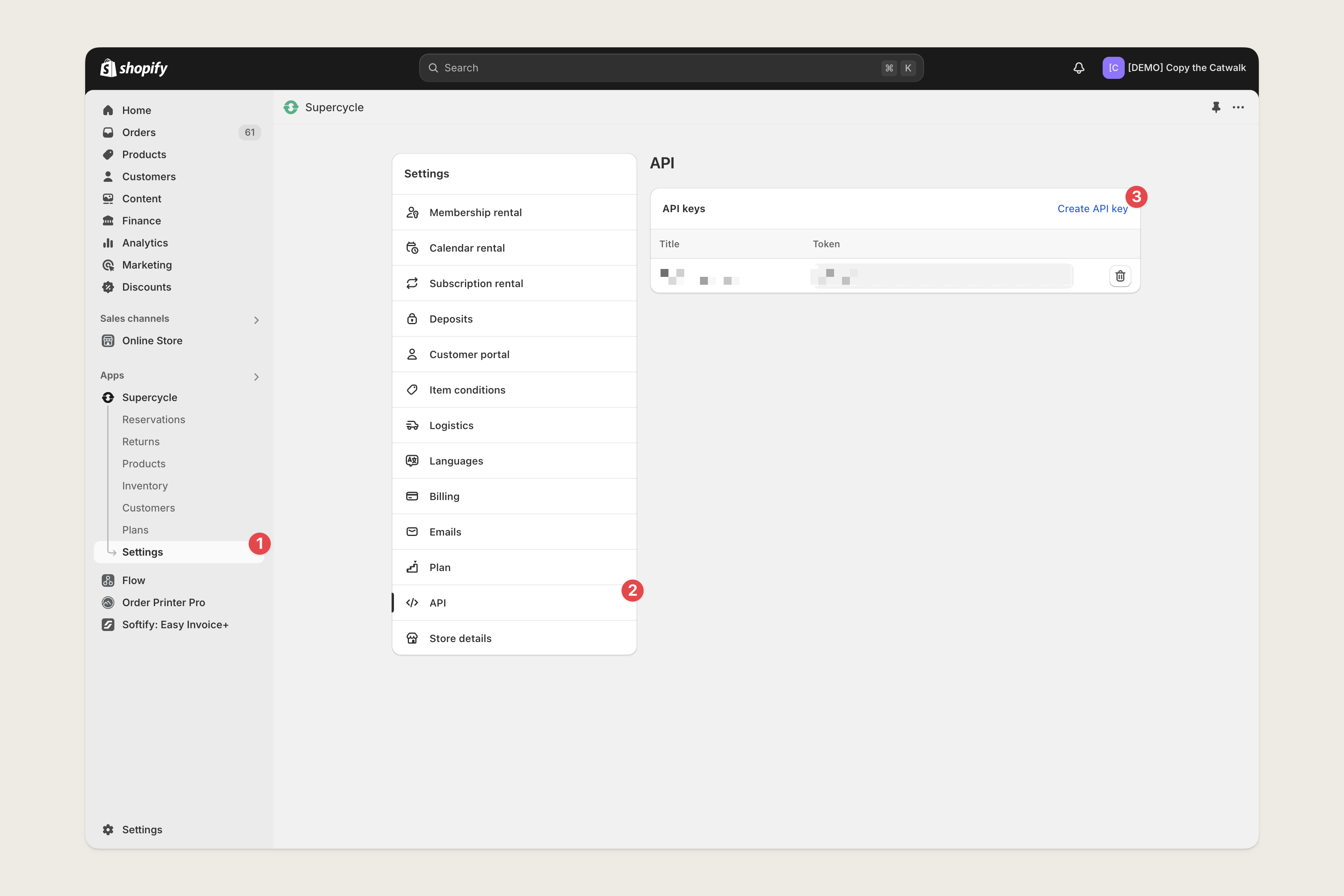
Task: Open Order Printer Pro app
Action: (163, 602)
